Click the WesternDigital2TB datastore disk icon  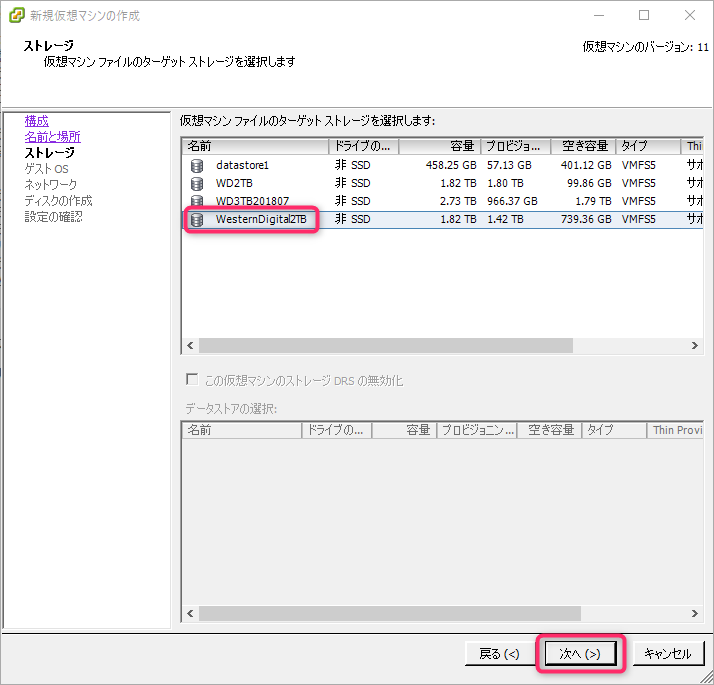tap(197, 220)
